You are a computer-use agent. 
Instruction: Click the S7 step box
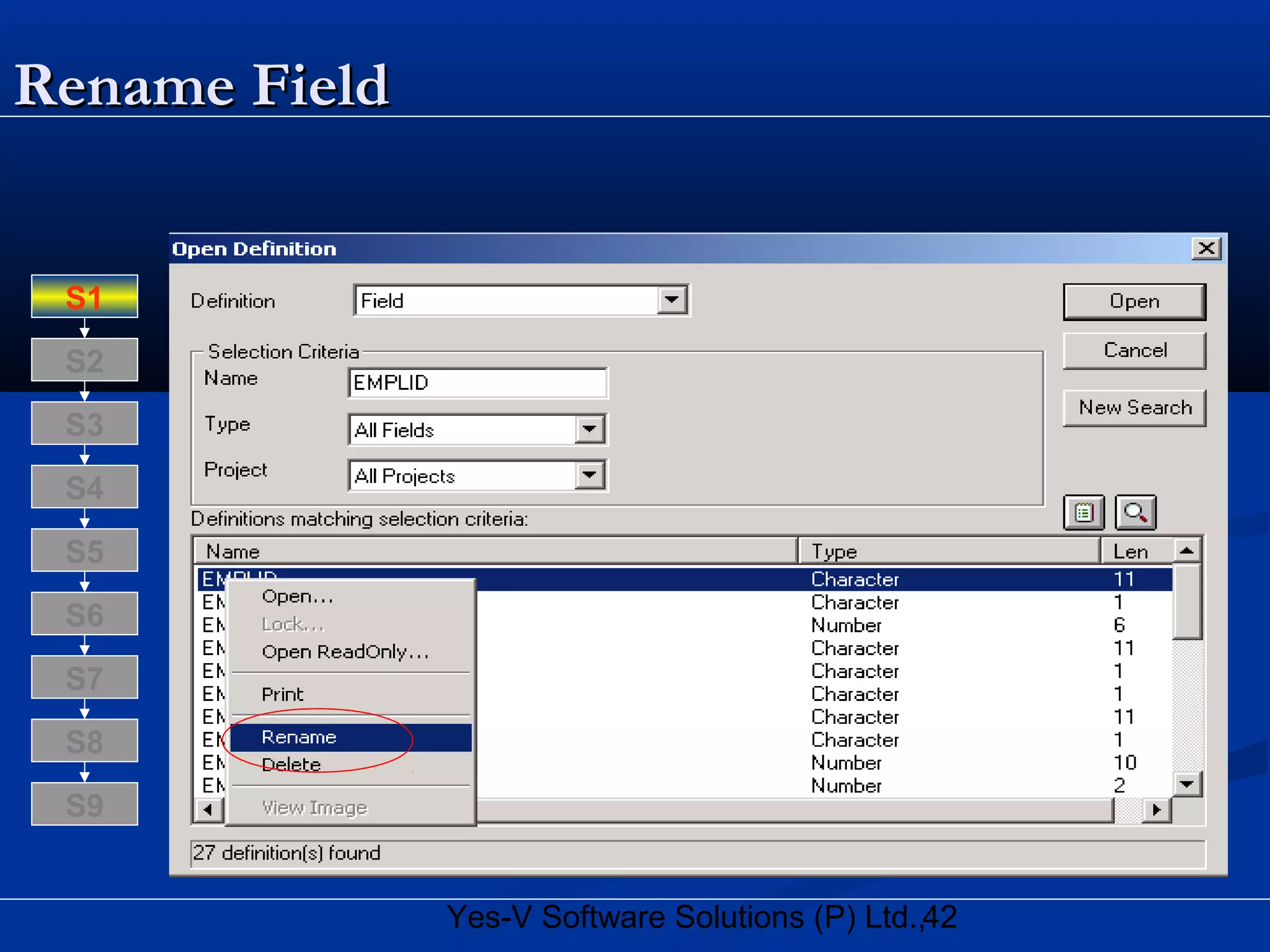pyautogui.click(x=84, y=677)
